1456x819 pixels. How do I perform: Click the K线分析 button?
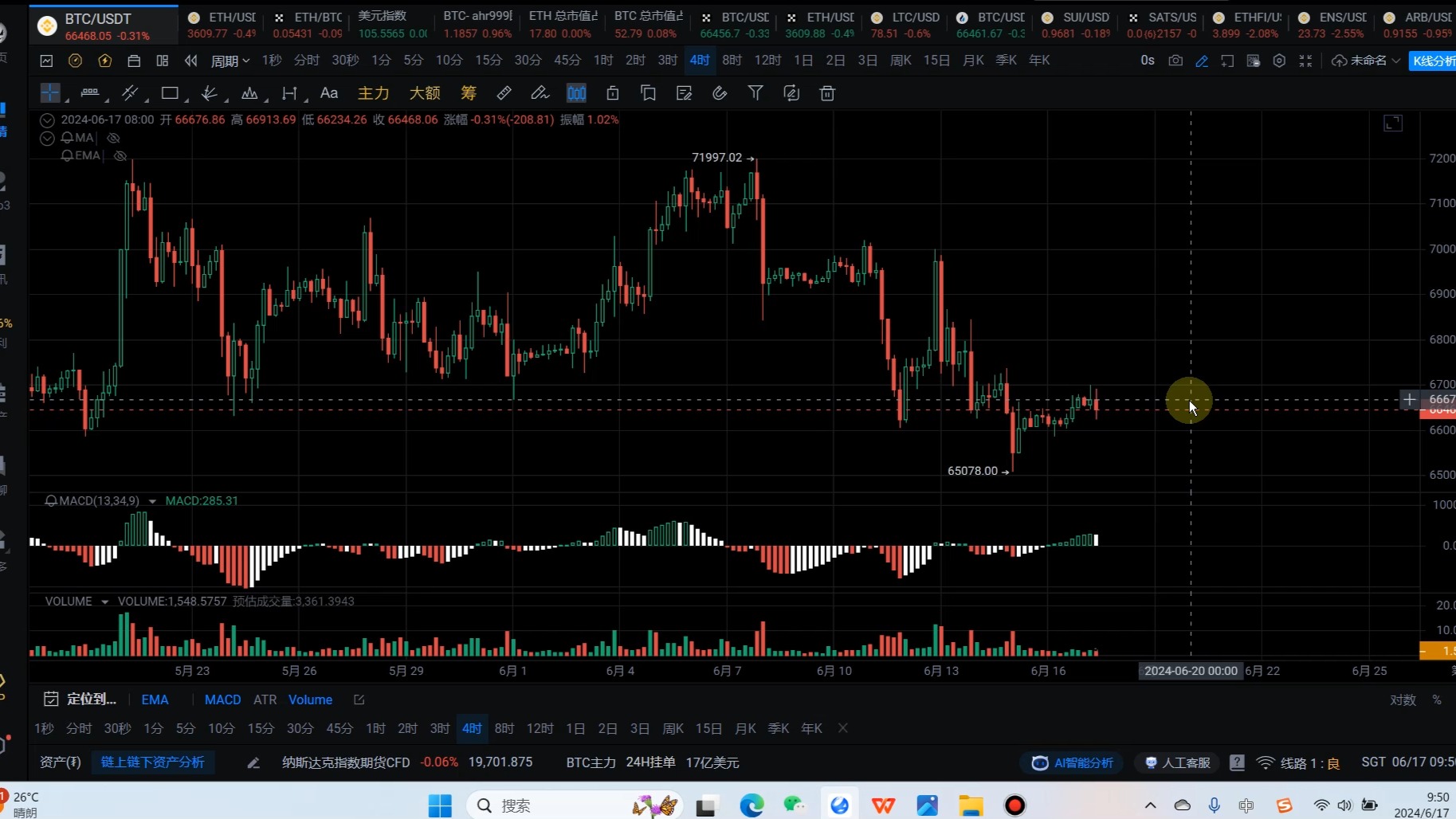pyautogui.click(x=1432, y=61)
